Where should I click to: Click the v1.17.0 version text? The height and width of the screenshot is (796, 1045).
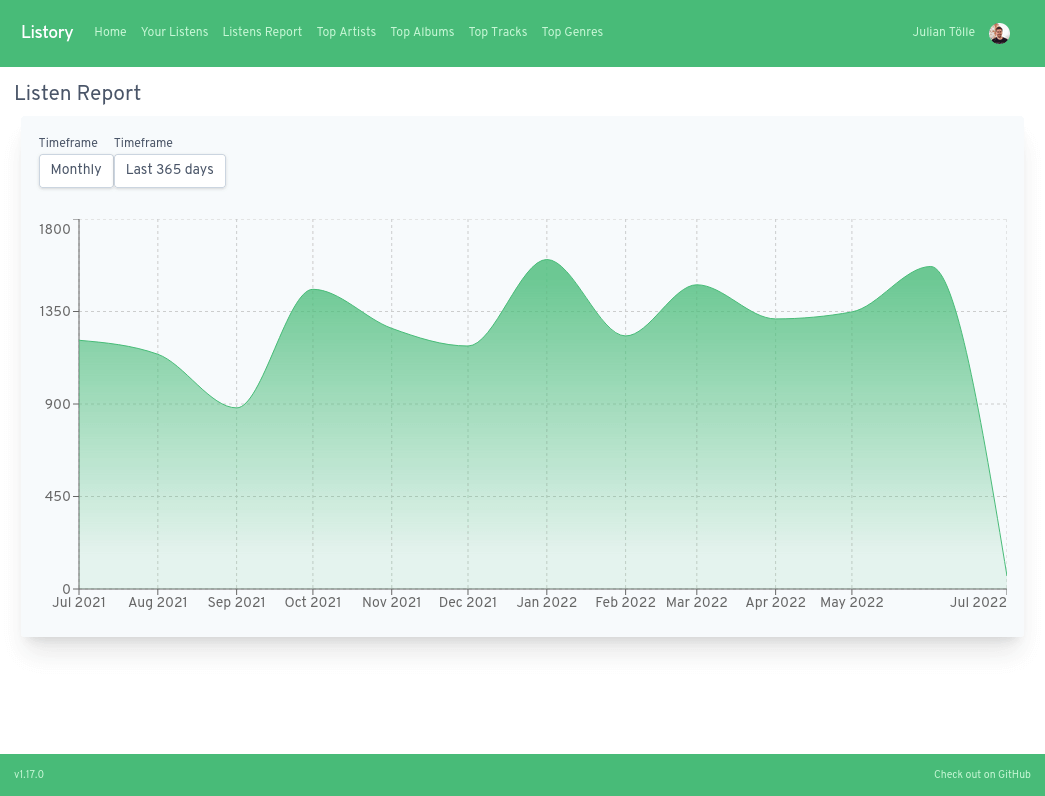29,775
